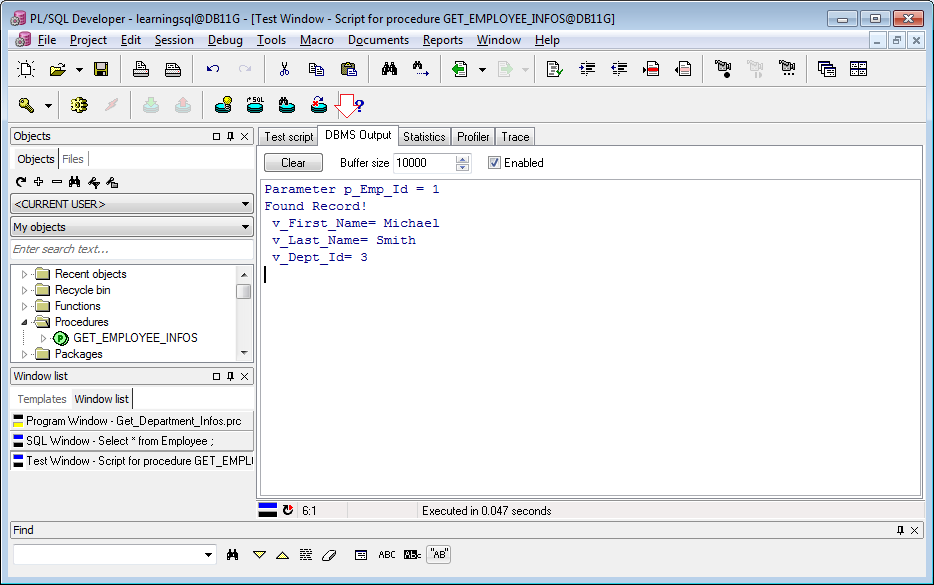Image resolution: width=934 pixels, height=585 pixels.
Task: Click the Cut scissors icon
Action: click(284, 69)
